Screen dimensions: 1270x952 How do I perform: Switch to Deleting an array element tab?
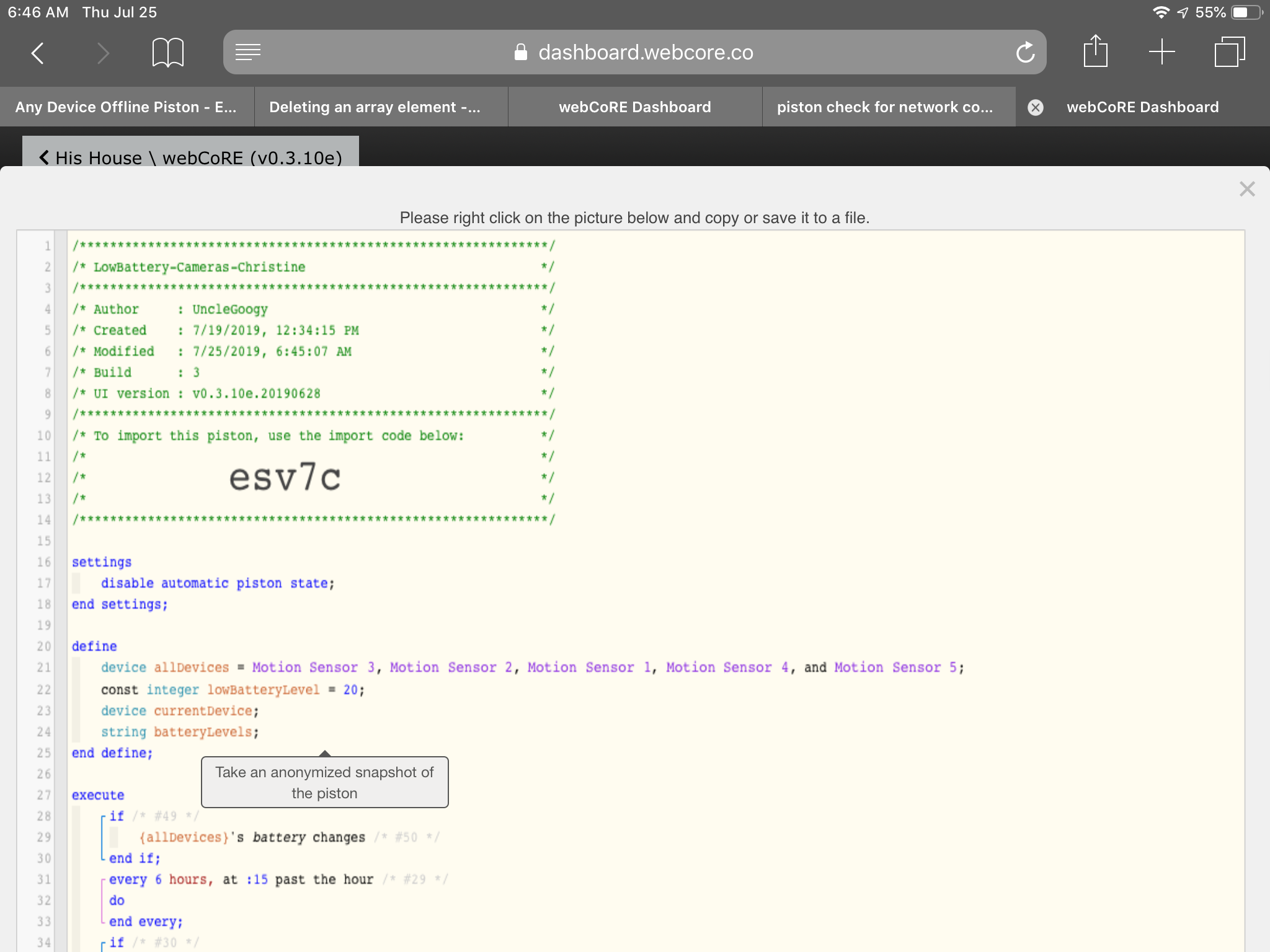point(381,107)
